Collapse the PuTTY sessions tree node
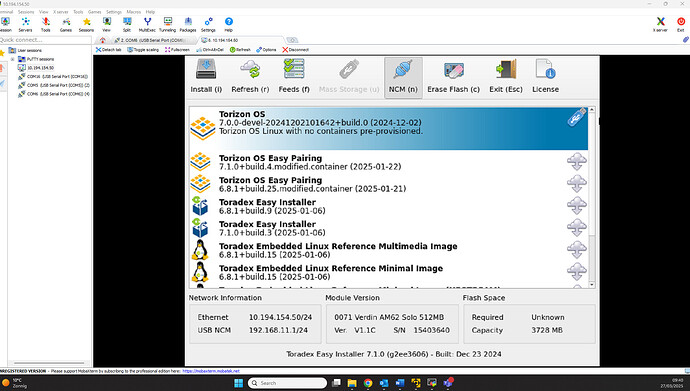 12,59
